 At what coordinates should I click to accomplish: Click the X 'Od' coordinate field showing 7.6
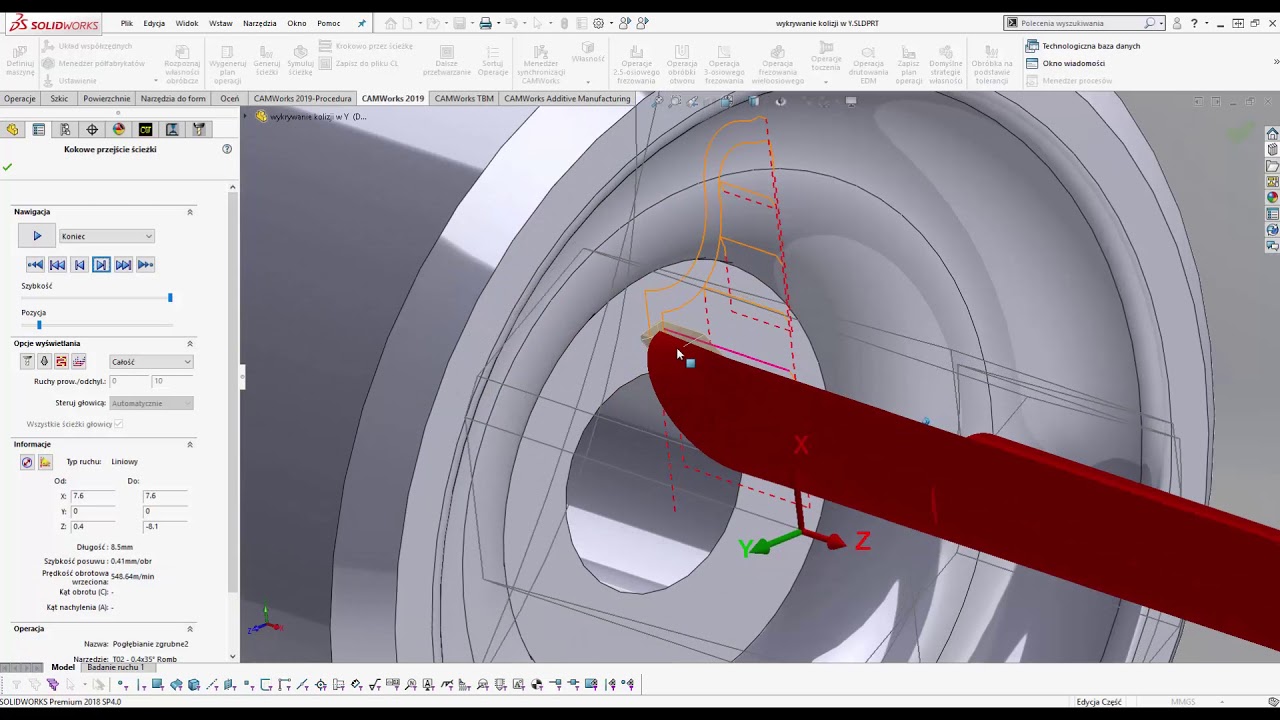coord(94,496)
